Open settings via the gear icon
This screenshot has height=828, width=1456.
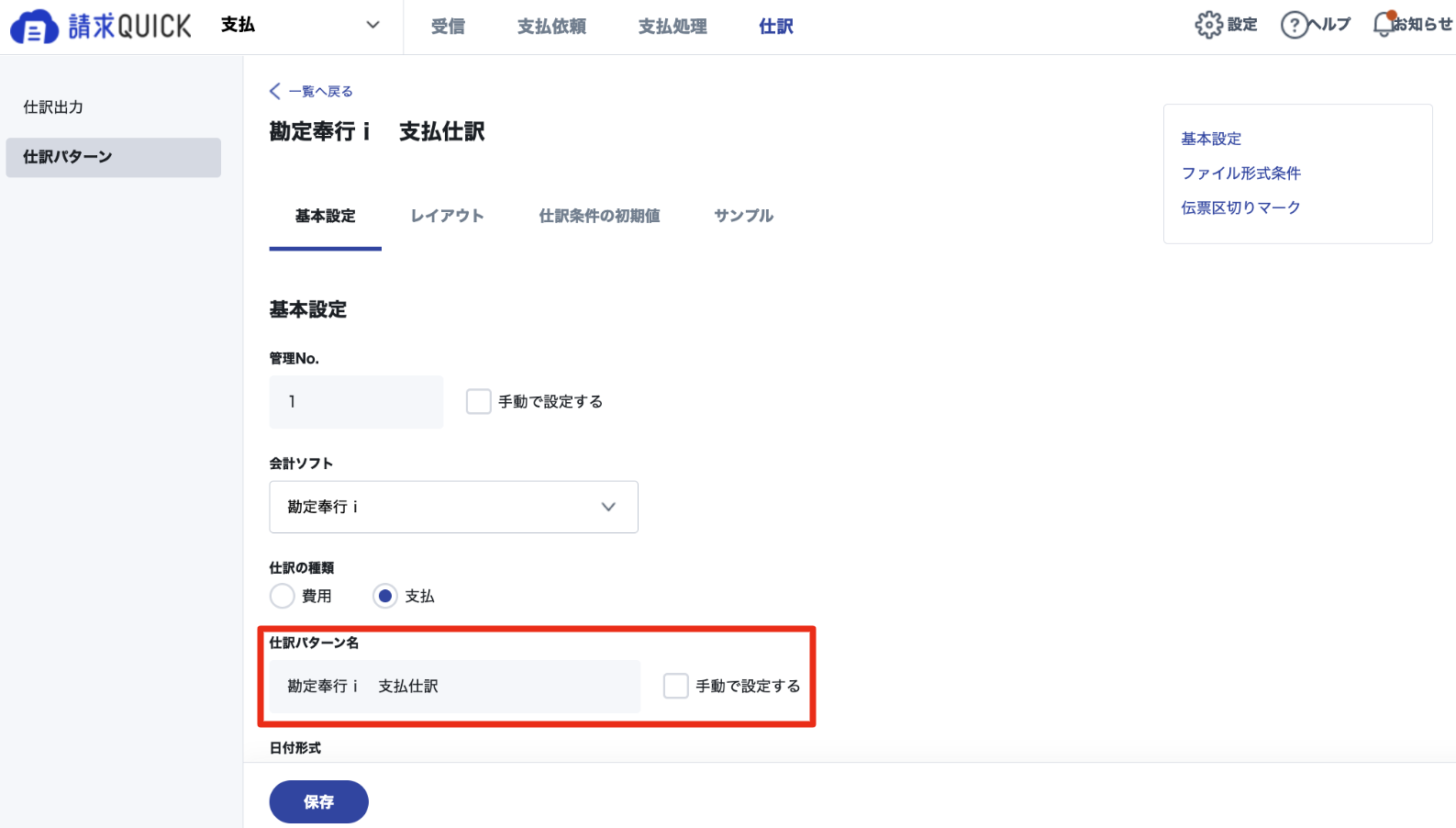coord(1208,25)
